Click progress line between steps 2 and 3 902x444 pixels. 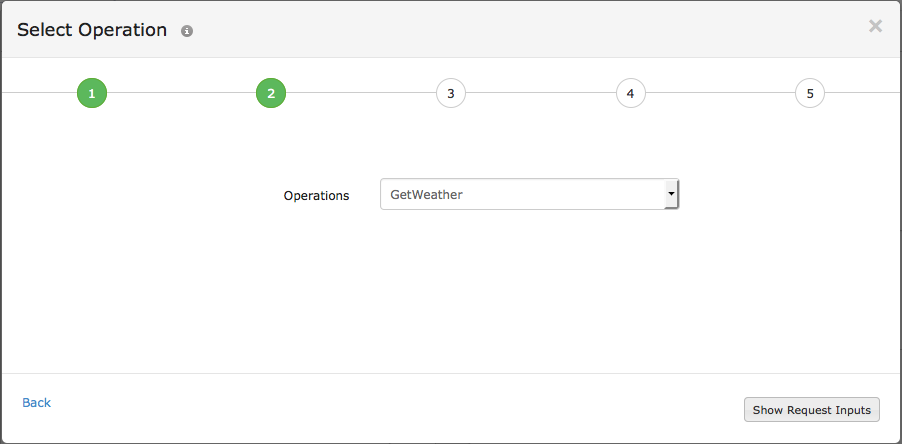pyautogui.click(x=361, y=93)
